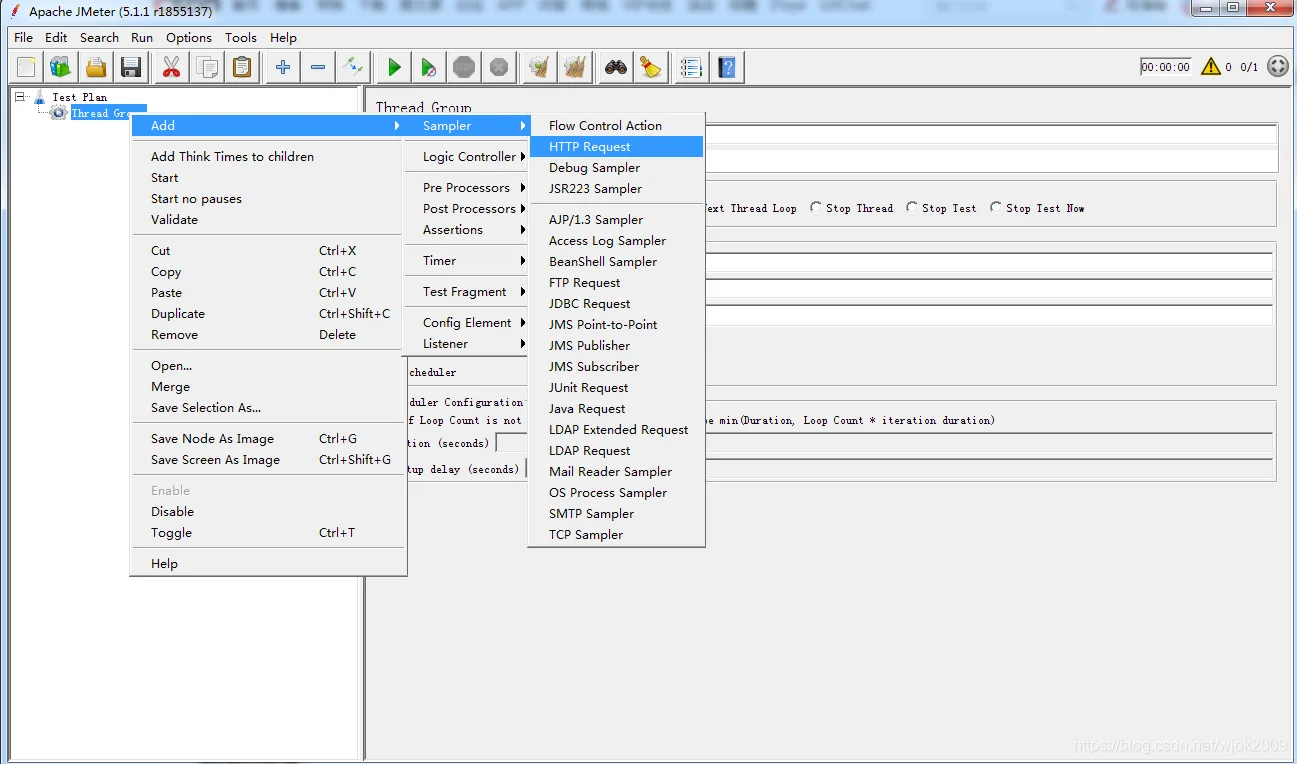Click the elapsed time 00:00:00 display
1297x764 pixels.
pyautogui.click(x=1166, y=67)
